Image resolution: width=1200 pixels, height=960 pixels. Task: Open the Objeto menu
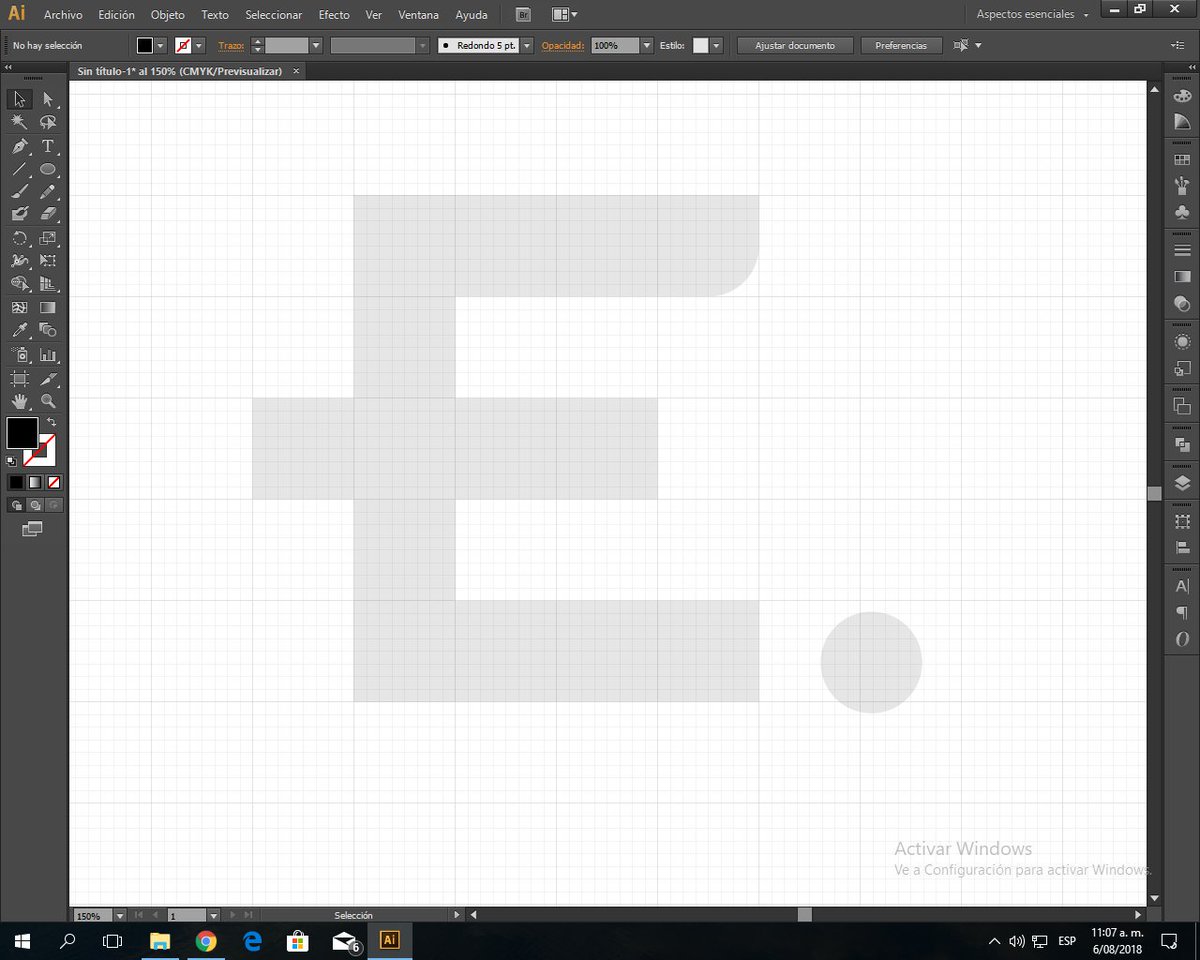pos(168,15)
